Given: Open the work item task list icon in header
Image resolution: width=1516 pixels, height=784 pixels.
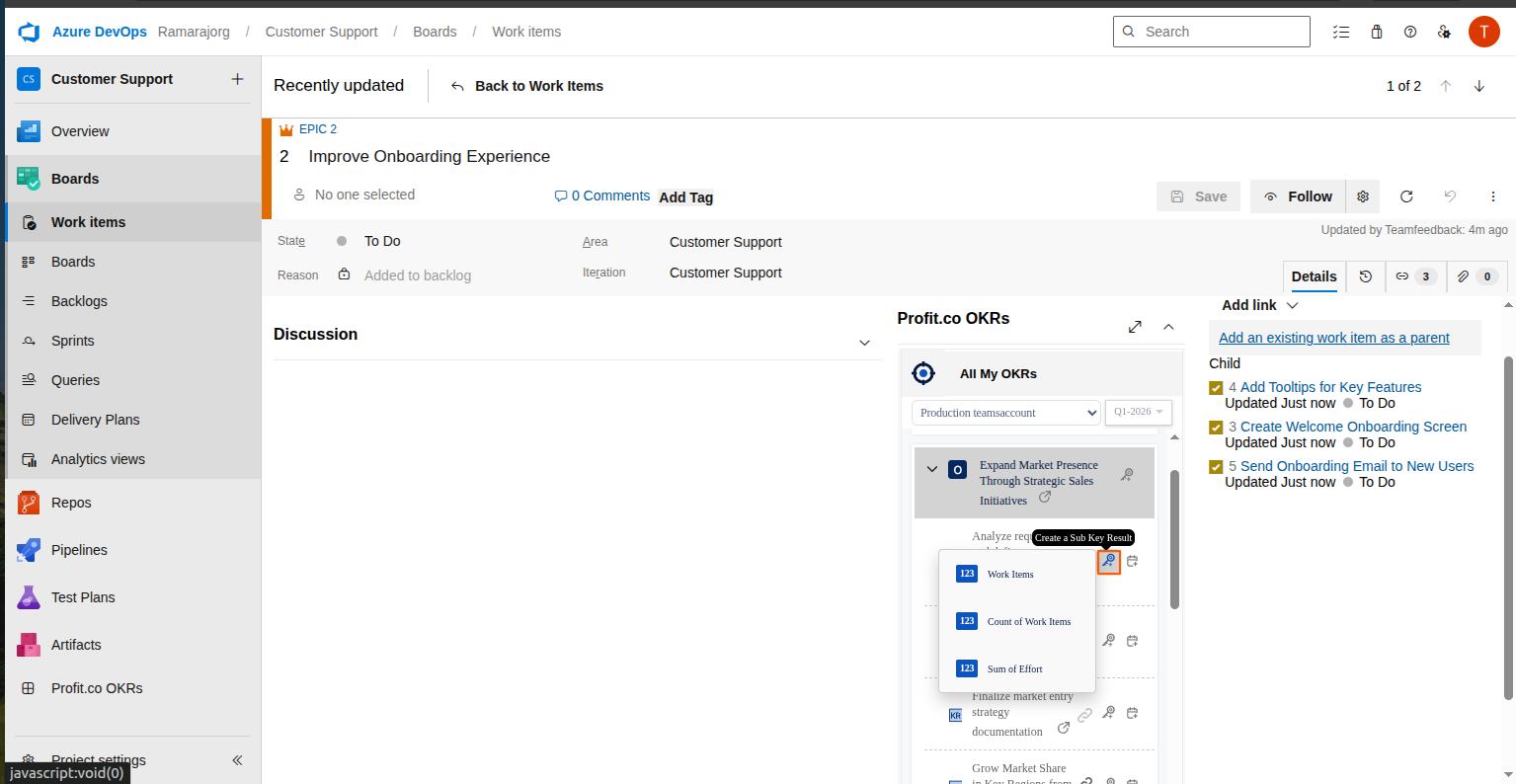Looking at the screenshot, I should (1341, 32).
